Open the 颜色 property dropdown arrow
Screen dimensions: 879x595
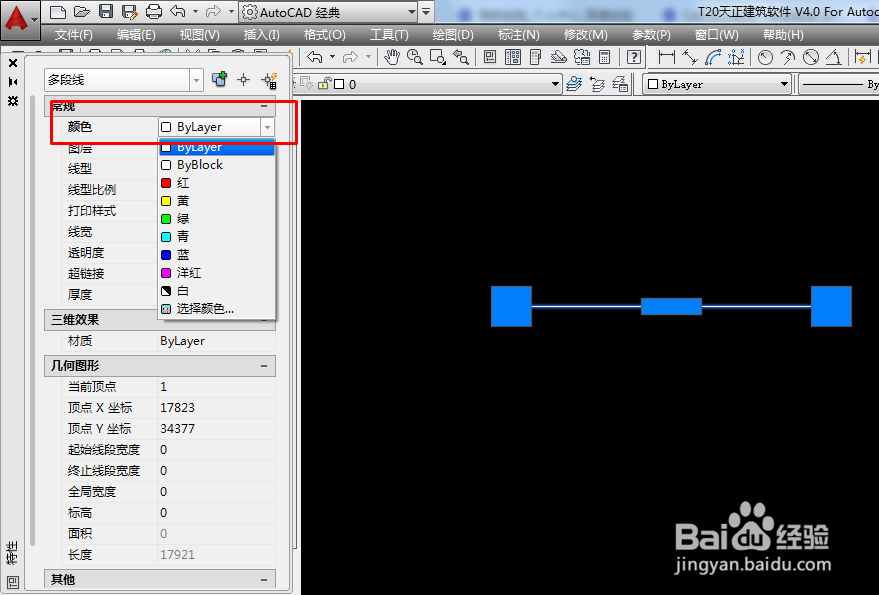click(x=267, y=127)
